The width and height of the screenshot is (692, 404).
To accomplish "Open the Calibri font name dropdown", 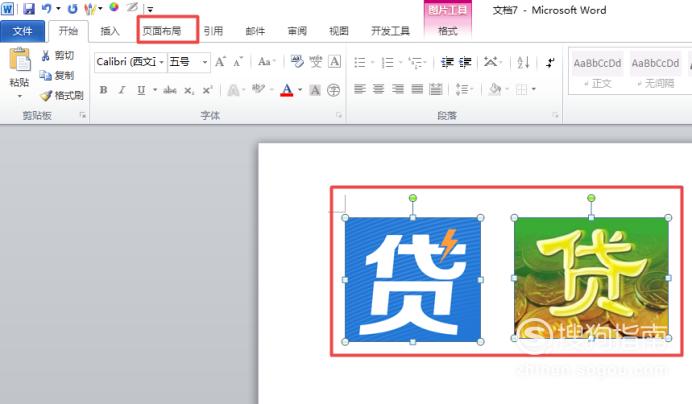I will pos(162,62).
